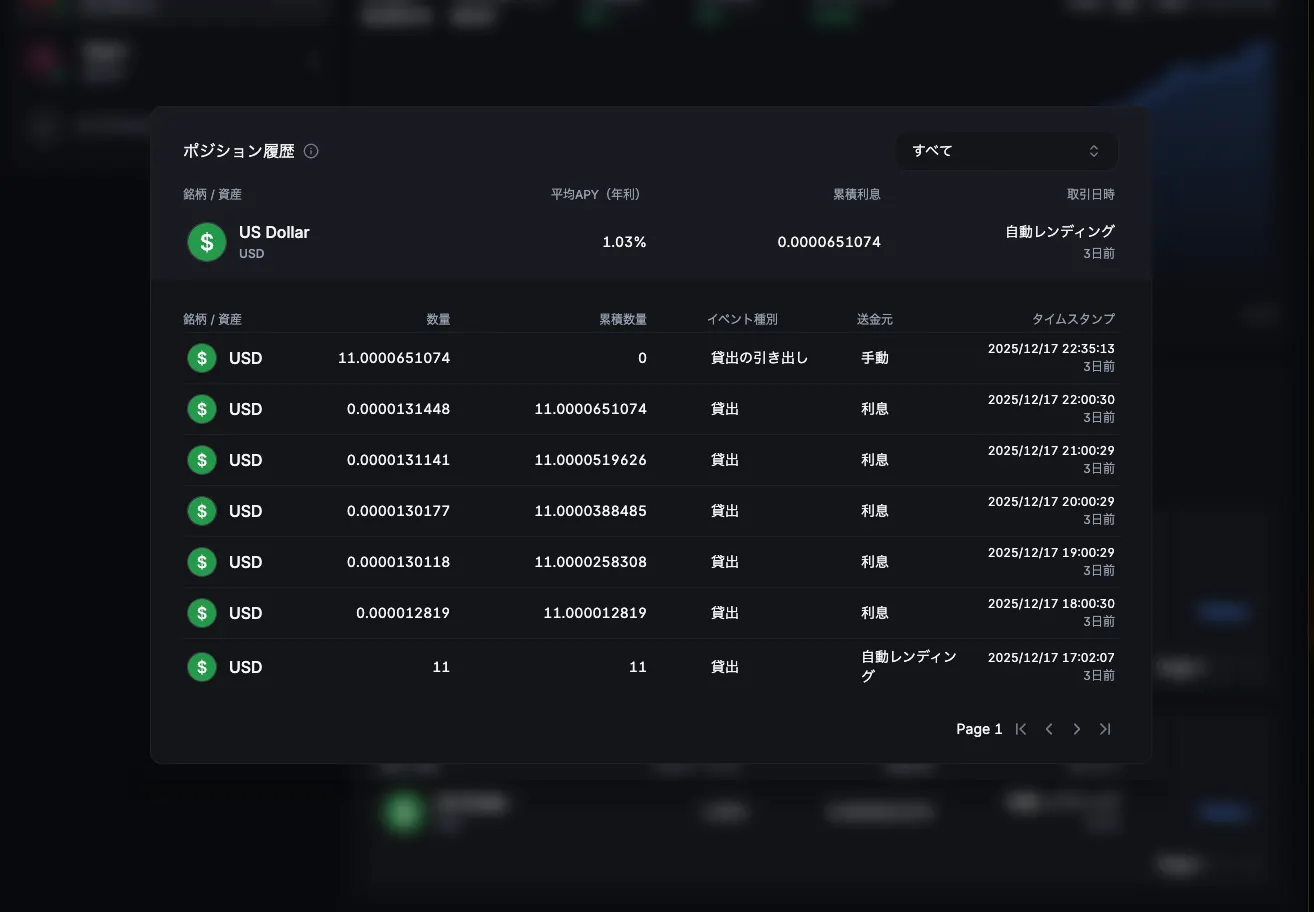Screen dimensions: 1314x912
Task: Click USD icon in the 自動レンディング row
Action: 202,667
